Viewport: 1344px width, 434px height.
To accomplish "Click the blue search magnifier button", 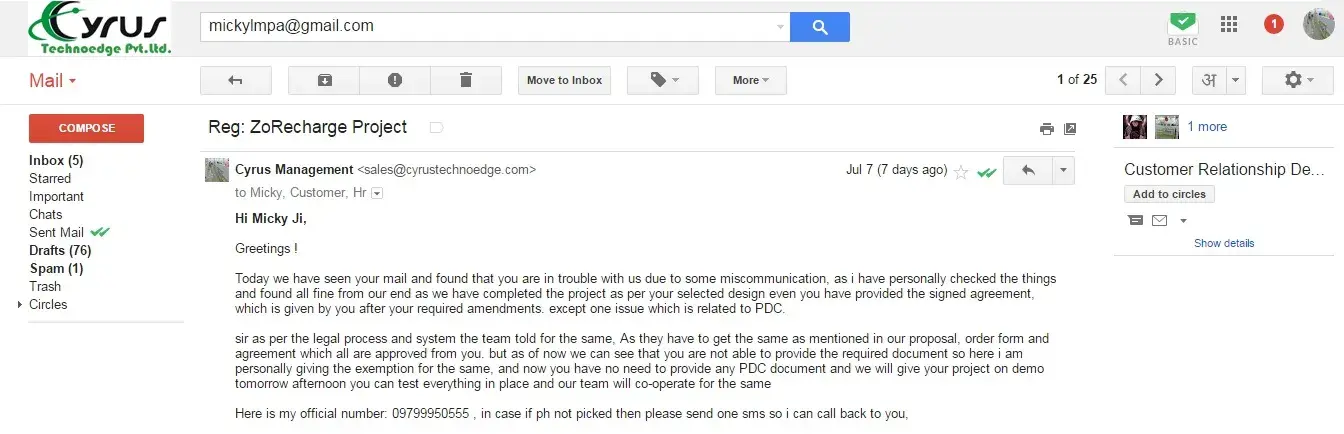I will 819,27.
